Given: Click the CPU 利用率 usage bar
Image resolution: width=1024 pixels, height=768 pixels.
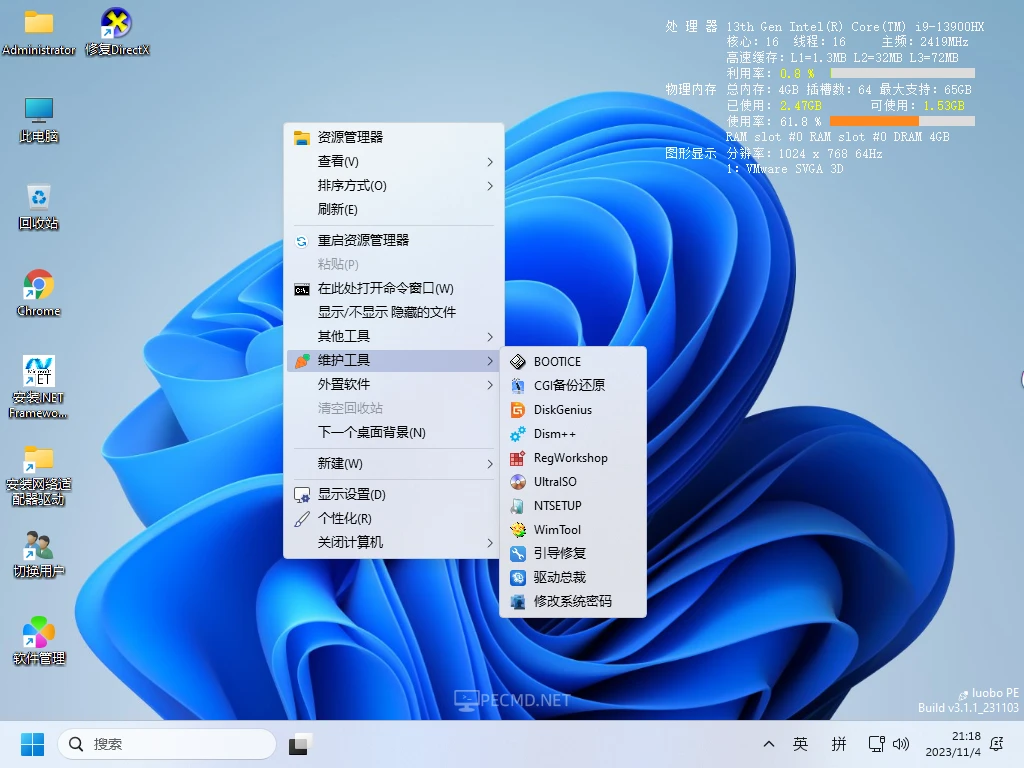Looking at the screenshot, I should (903, 73).
